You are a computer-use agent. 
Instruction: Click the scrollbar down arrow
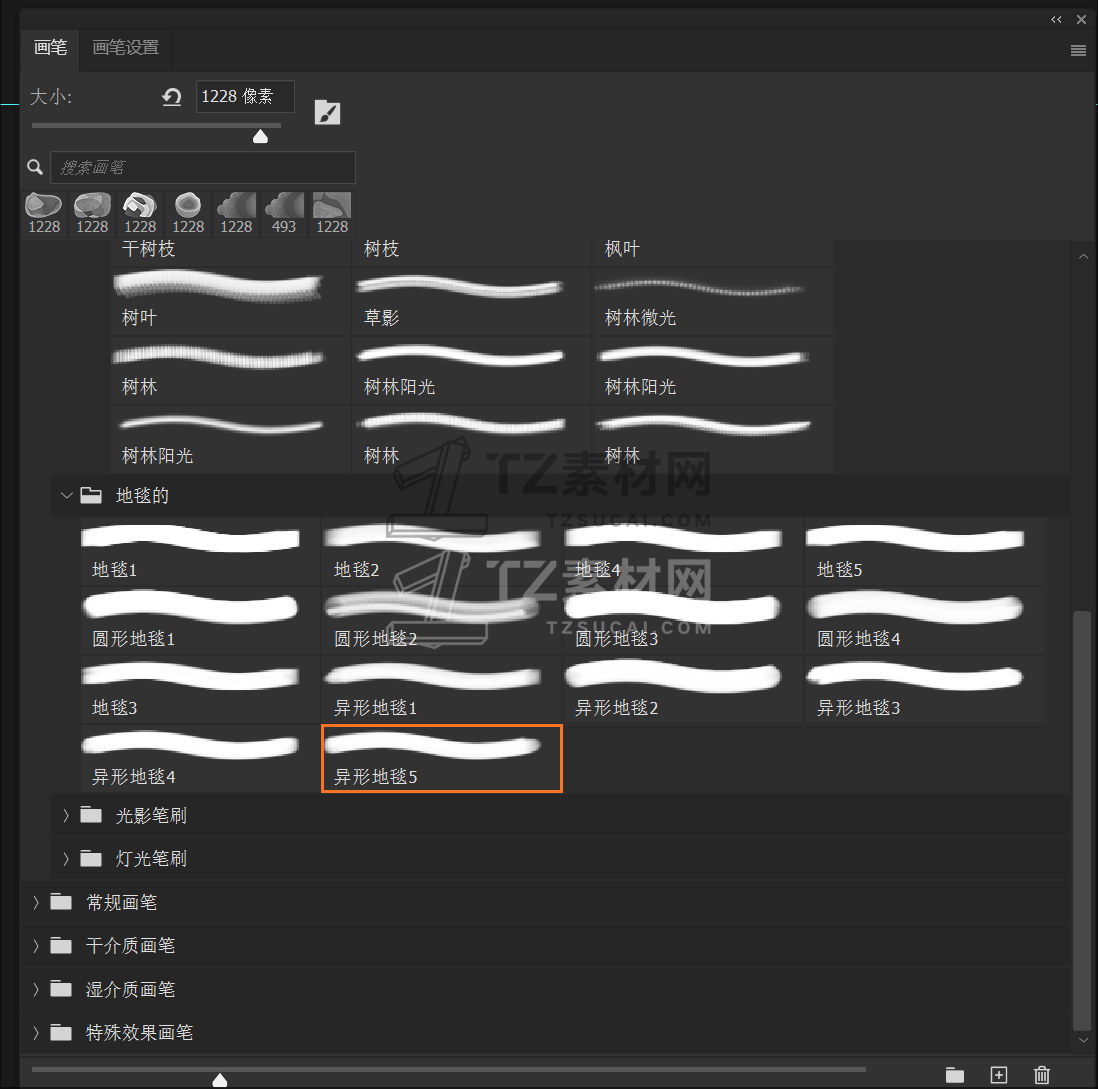point(1083,1040)
